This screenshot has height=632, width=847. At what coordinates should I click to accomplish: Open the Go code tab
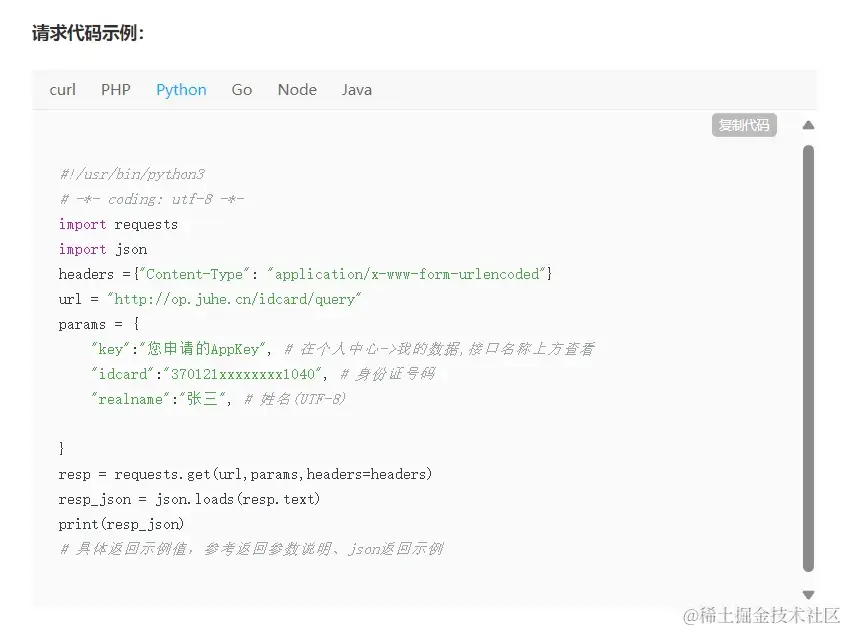(x=241, y=90)
